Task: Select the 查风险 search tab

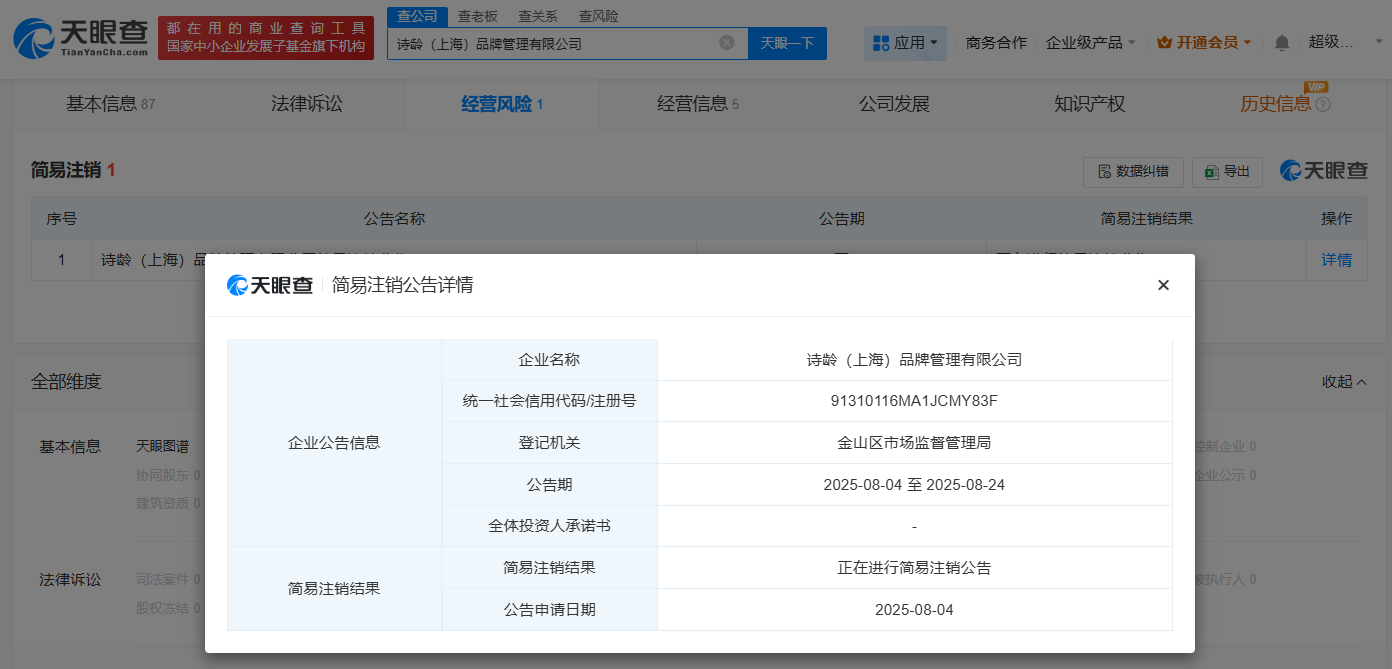Action: coord(598,16)
